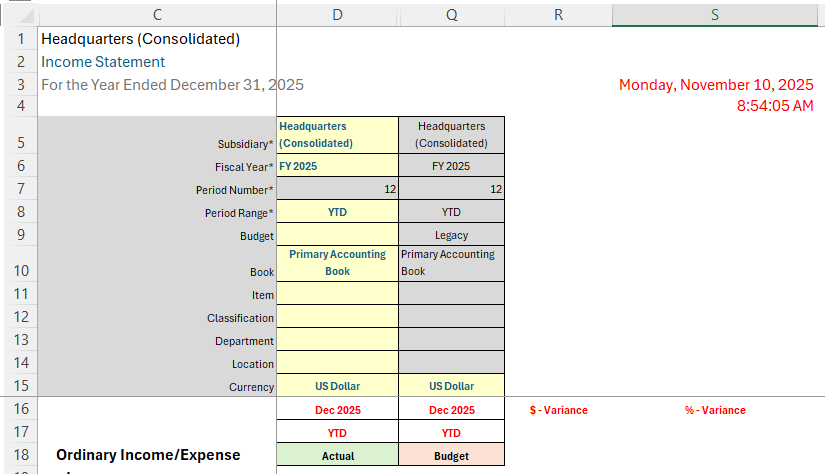Select the Legacy budget cell
Screen dimensions: 825x474
tap(451, 235)
